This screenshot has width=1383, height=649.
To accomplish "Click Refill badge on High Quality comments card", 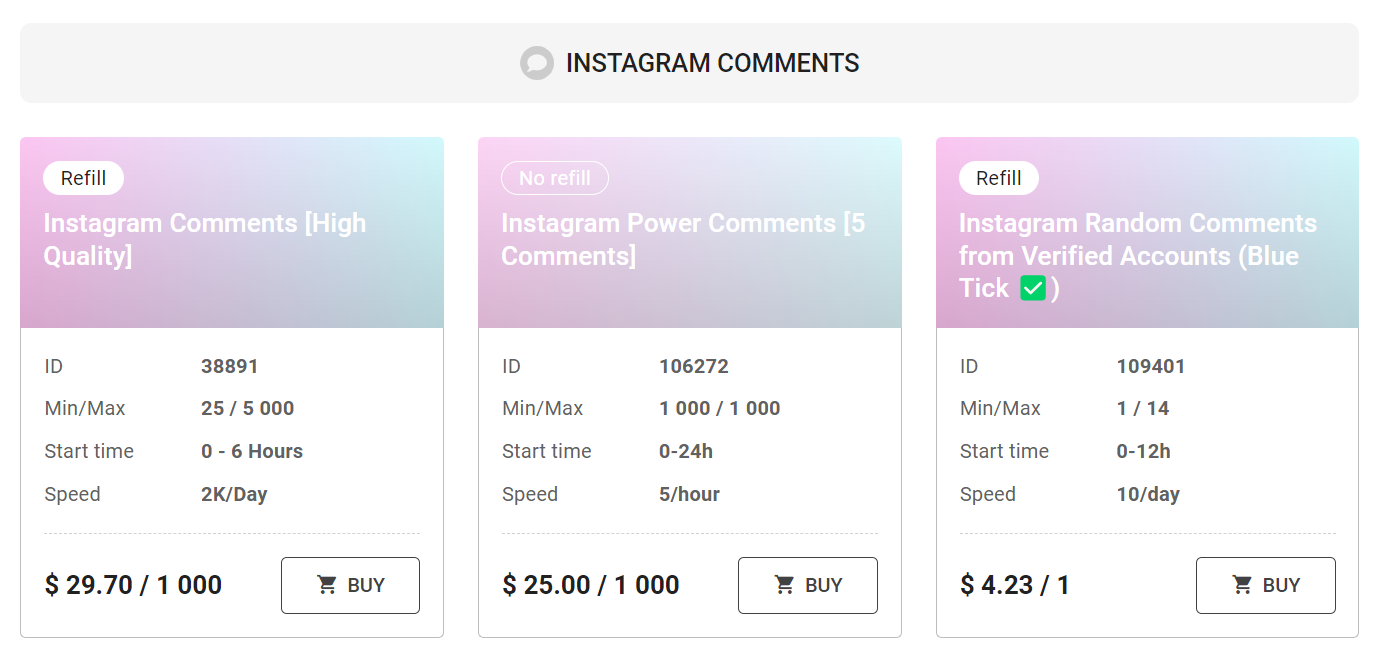I will coord(83,178).
